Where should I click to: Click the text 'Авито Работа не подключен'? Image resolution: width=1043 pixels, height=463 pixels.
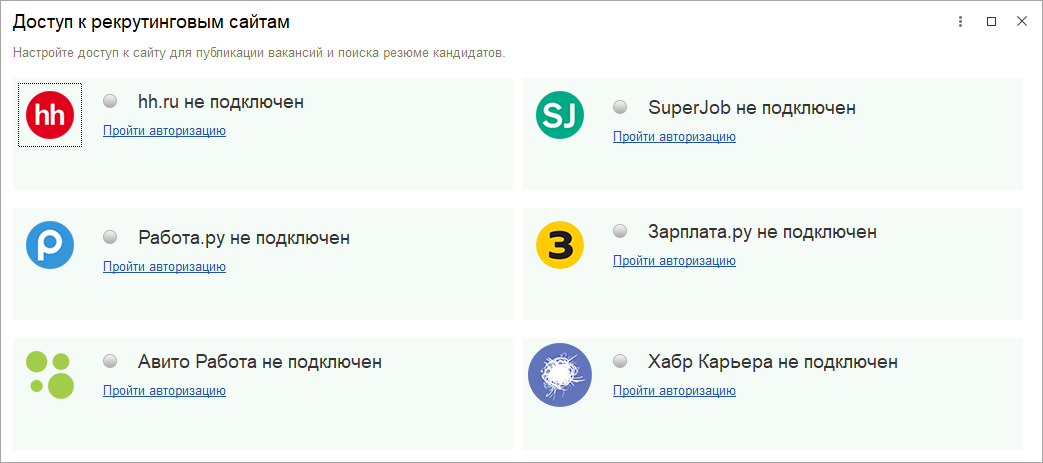(260, 362)
